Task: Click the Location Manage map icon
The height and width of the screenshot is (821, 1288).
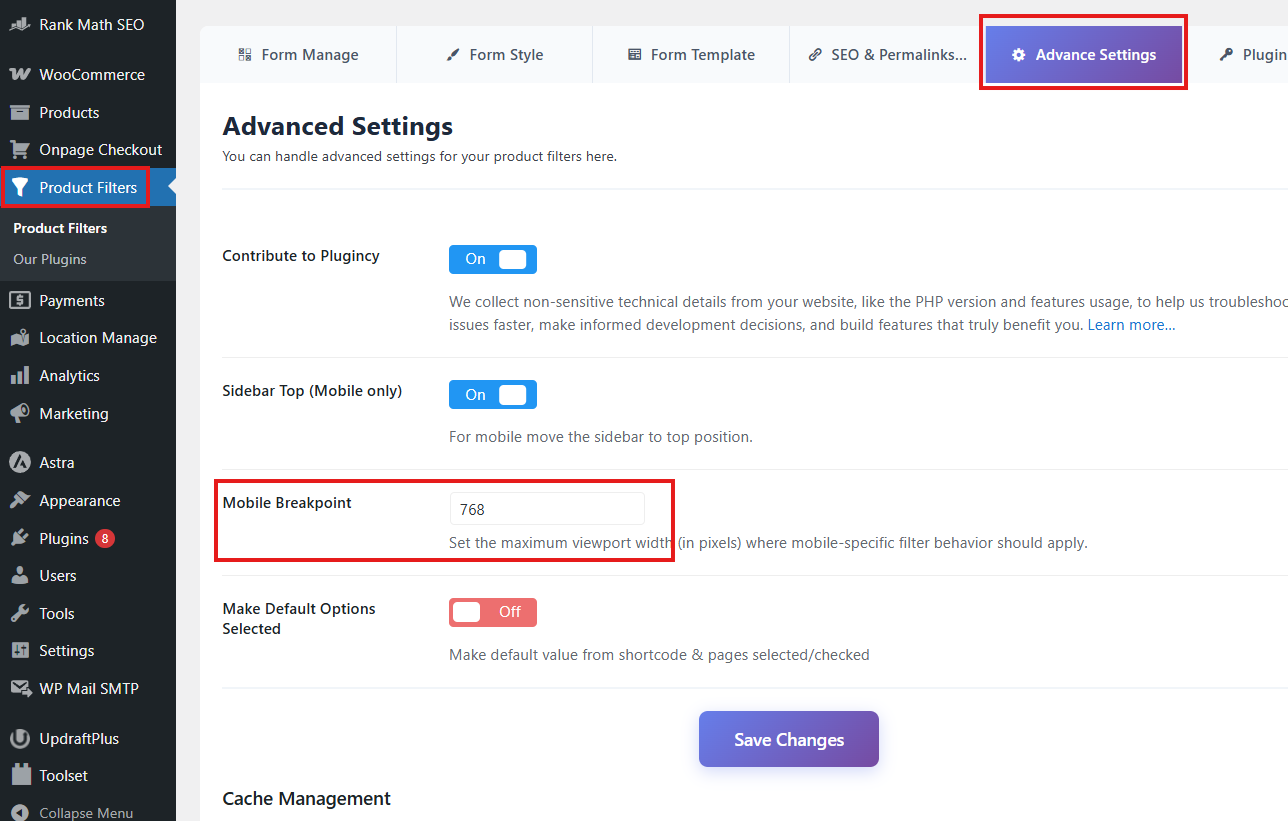Action: [19, 338]
